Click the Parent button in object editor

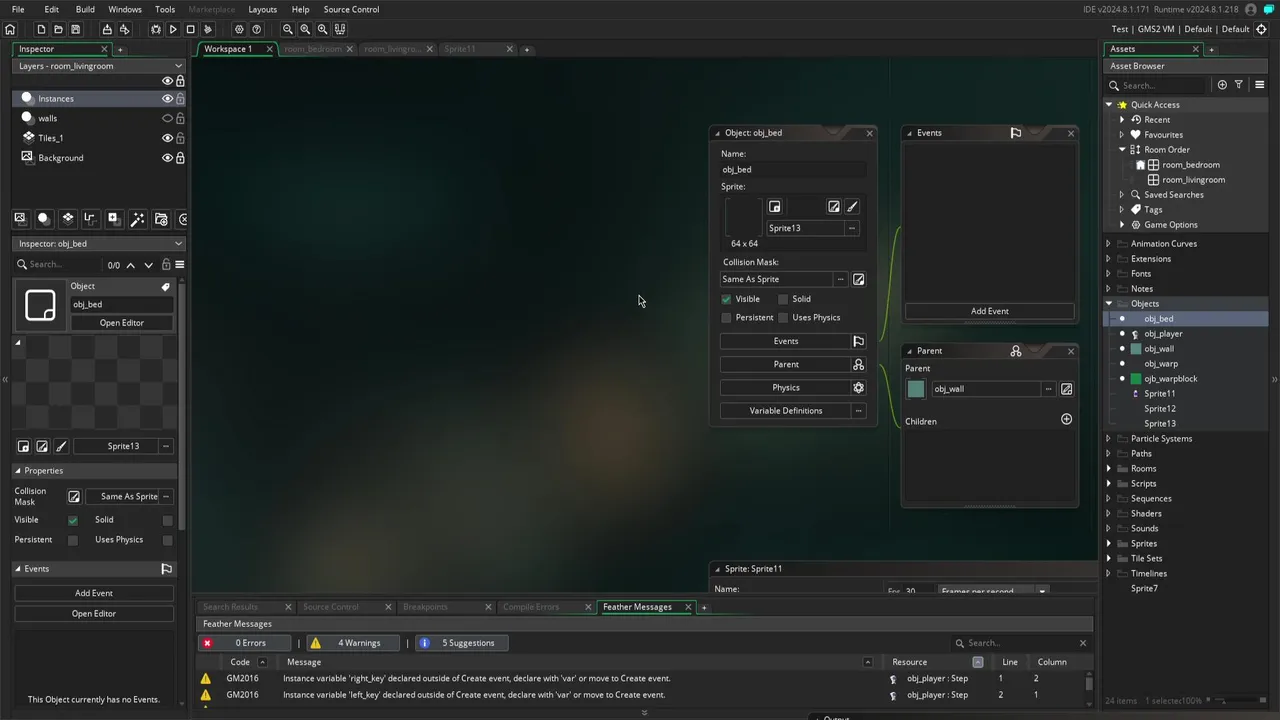tap(786, 364)
